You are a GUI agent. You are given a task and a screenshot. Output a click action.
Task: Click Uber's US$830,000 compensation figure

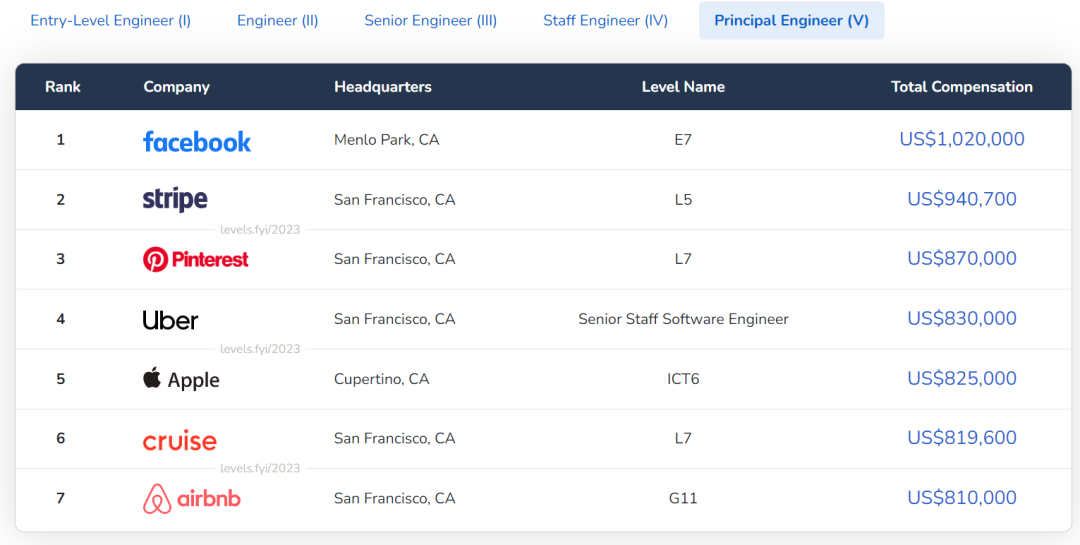click(x=962, y=319)
